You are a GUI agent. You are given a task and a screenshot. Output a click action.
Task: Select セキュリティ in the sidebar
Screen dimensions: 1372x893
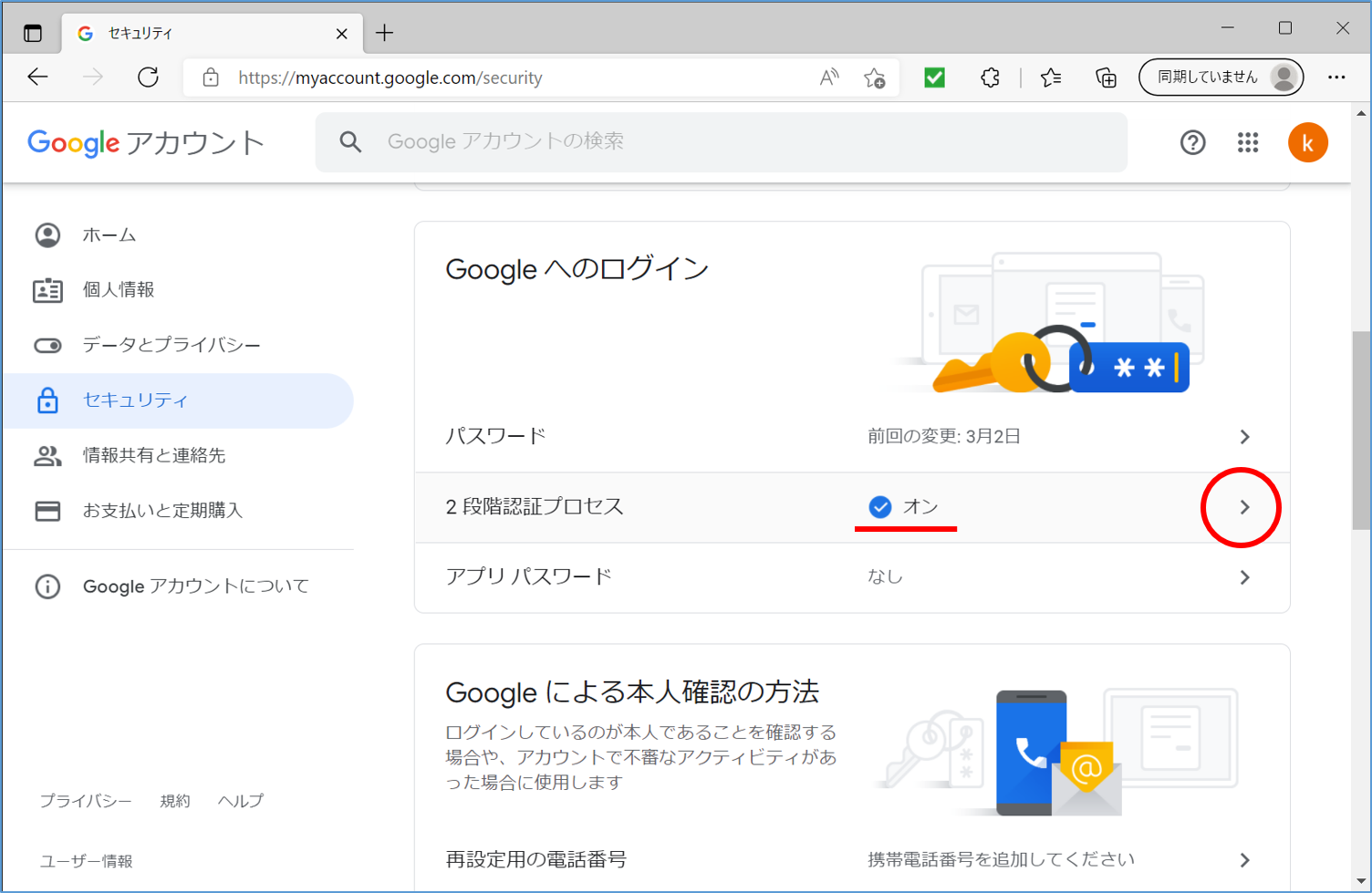point(178,400)
